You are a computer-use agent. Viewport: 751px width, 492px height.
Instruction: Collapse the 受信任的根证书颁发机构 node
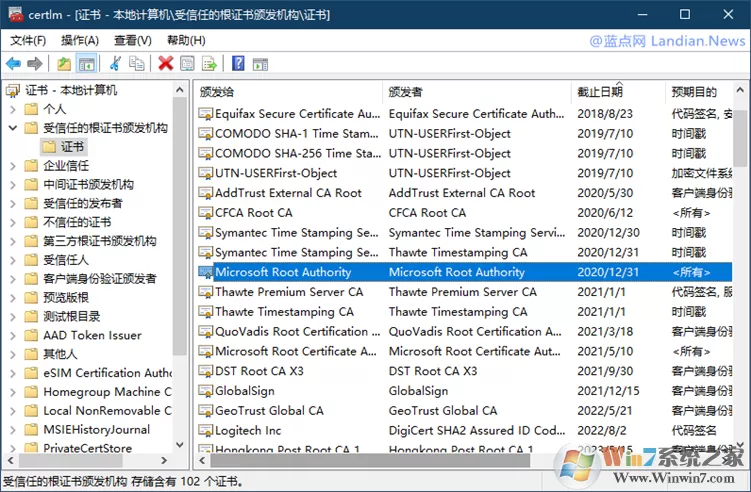pyautogui.click(x=13, y=128)
